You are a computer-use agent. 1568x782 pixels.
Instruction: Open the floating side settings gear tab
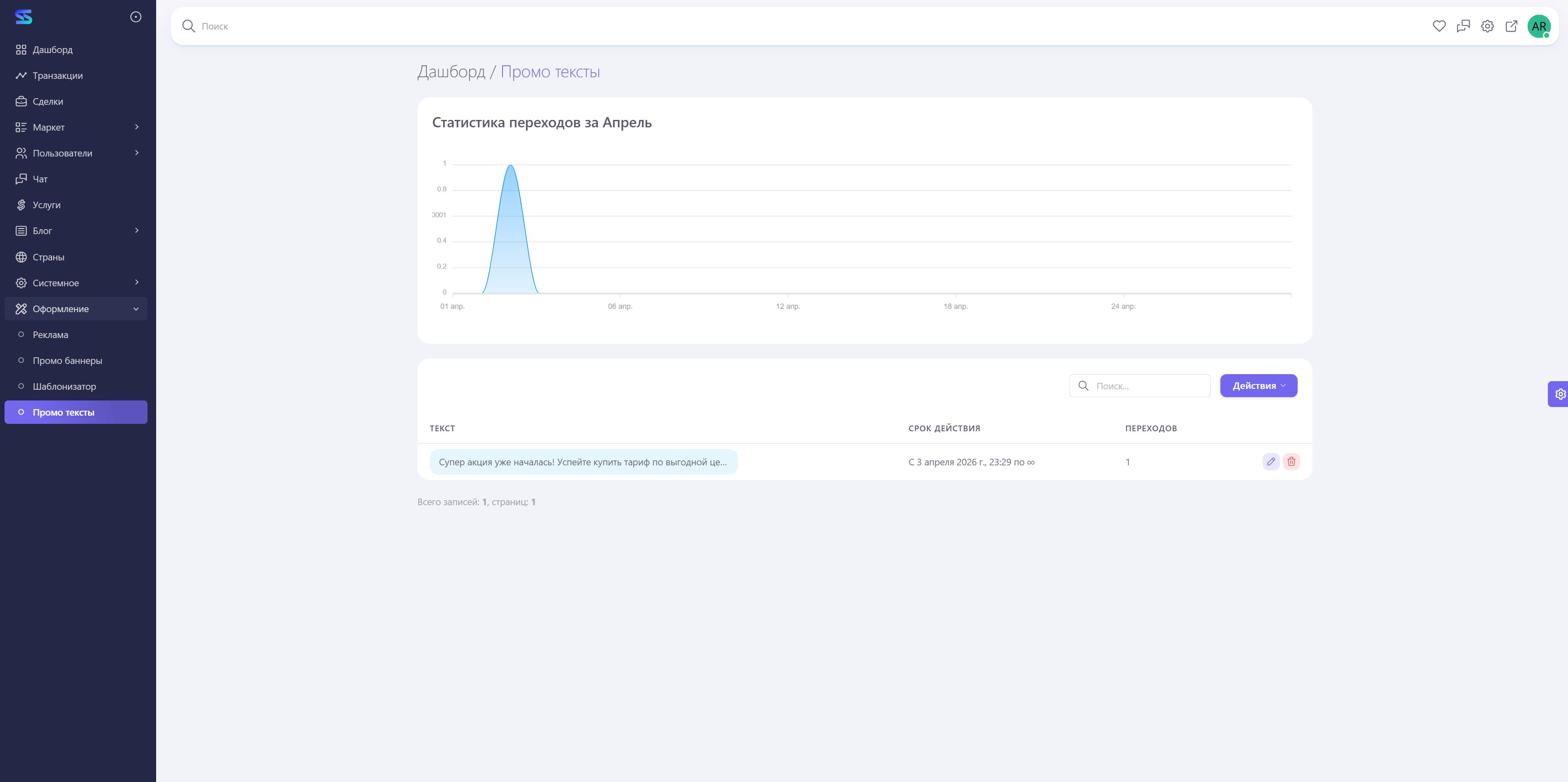pyautogui.click(x=1559, y=394)
